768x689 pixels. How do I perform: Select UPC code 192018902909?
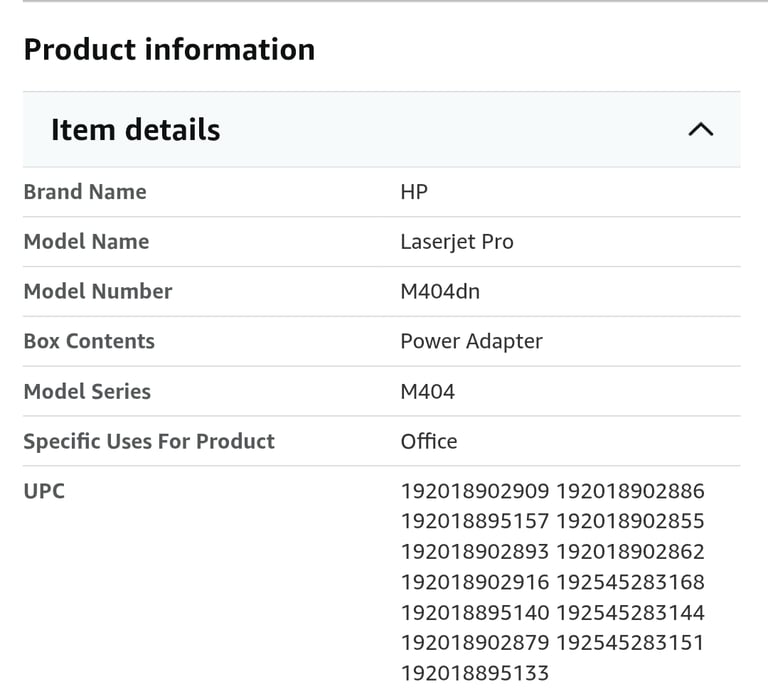[475, 491]
